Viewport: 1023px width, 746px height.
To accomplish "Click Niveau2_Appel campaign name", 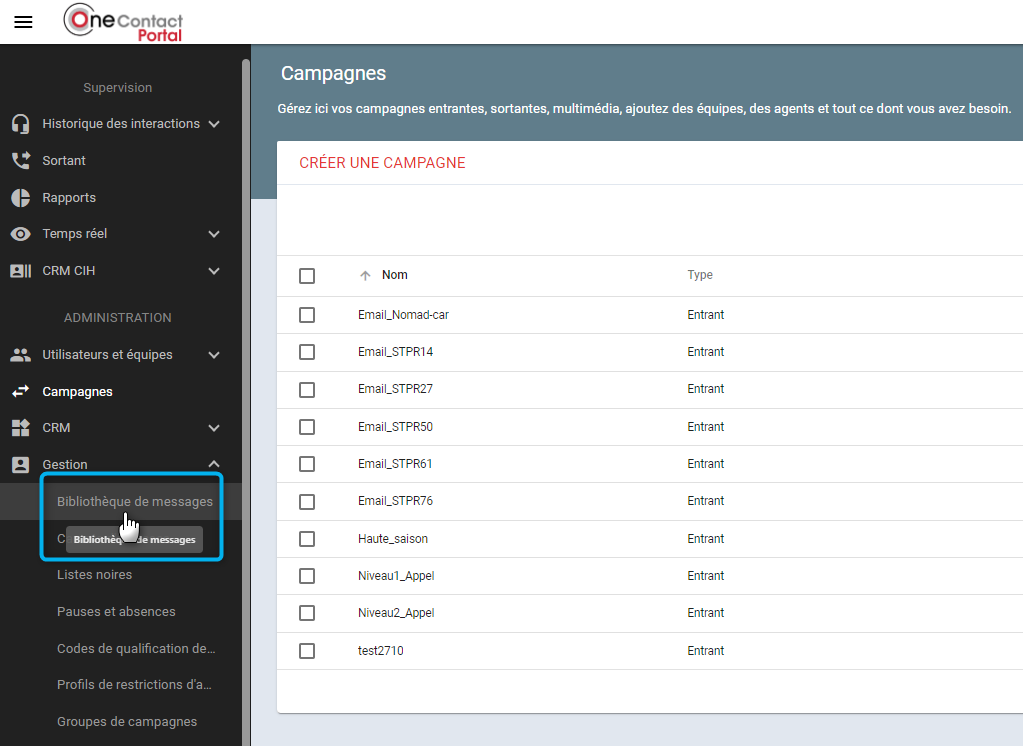I will (396, 613).
